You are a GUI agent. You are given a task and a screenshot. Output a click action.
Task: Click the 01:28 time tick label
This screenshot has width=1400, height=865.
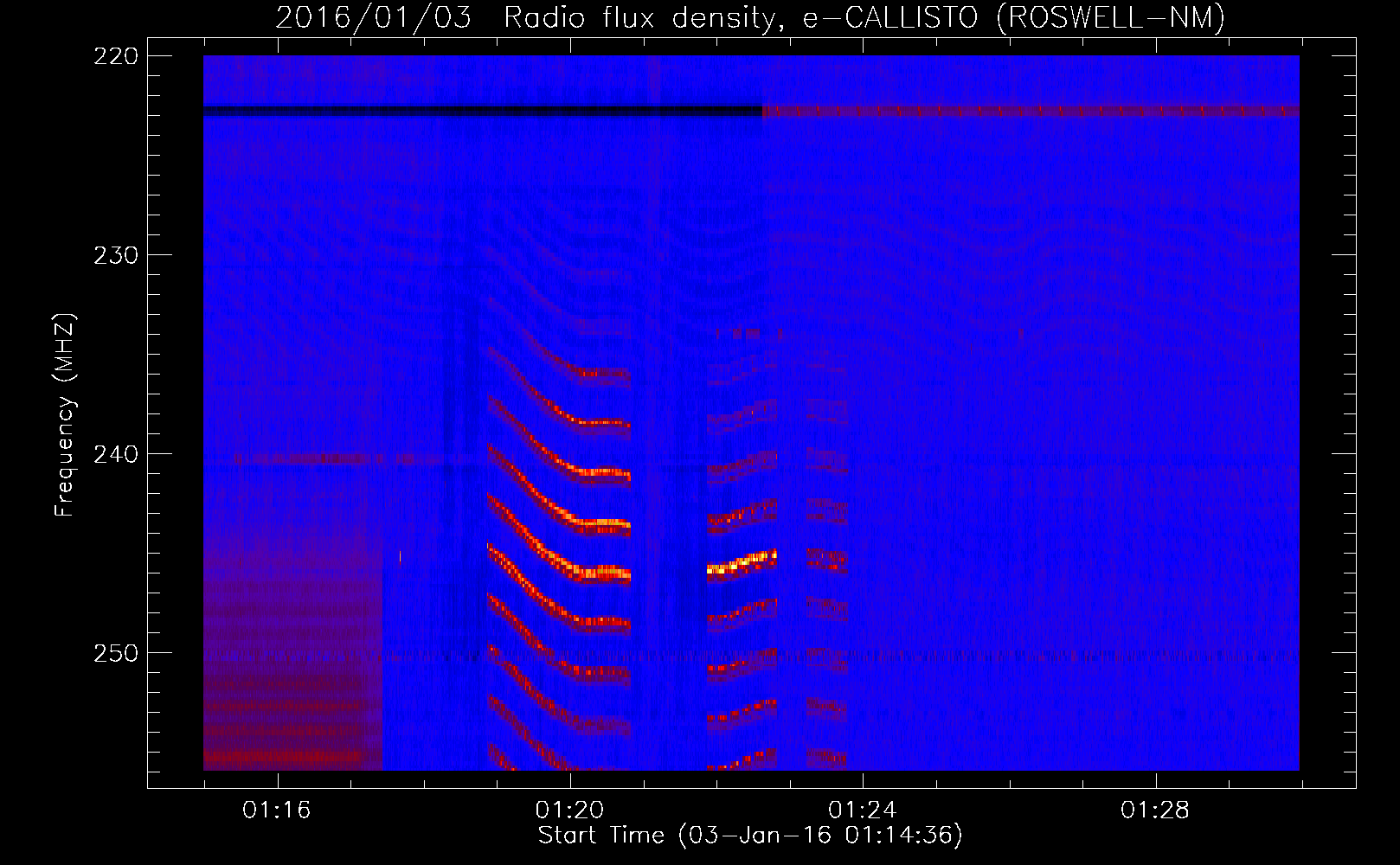[1155, 810]
